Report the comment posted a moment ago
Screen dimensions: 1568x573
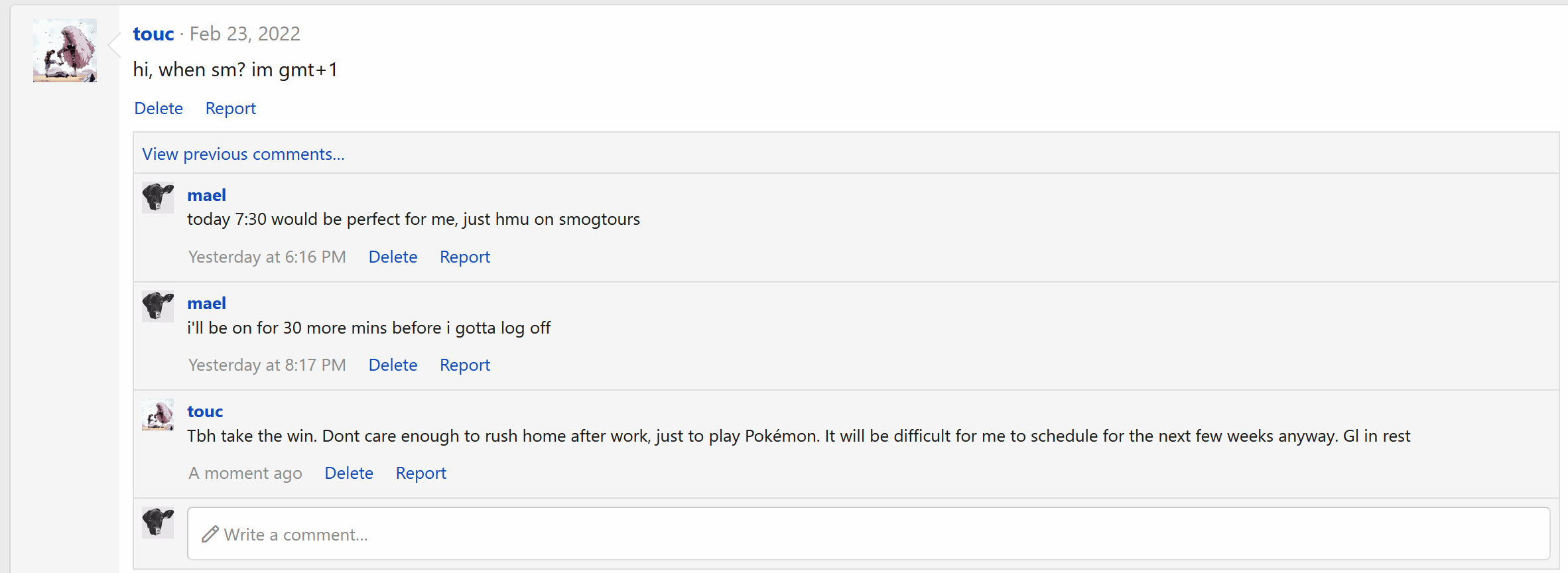click(421, 473)
